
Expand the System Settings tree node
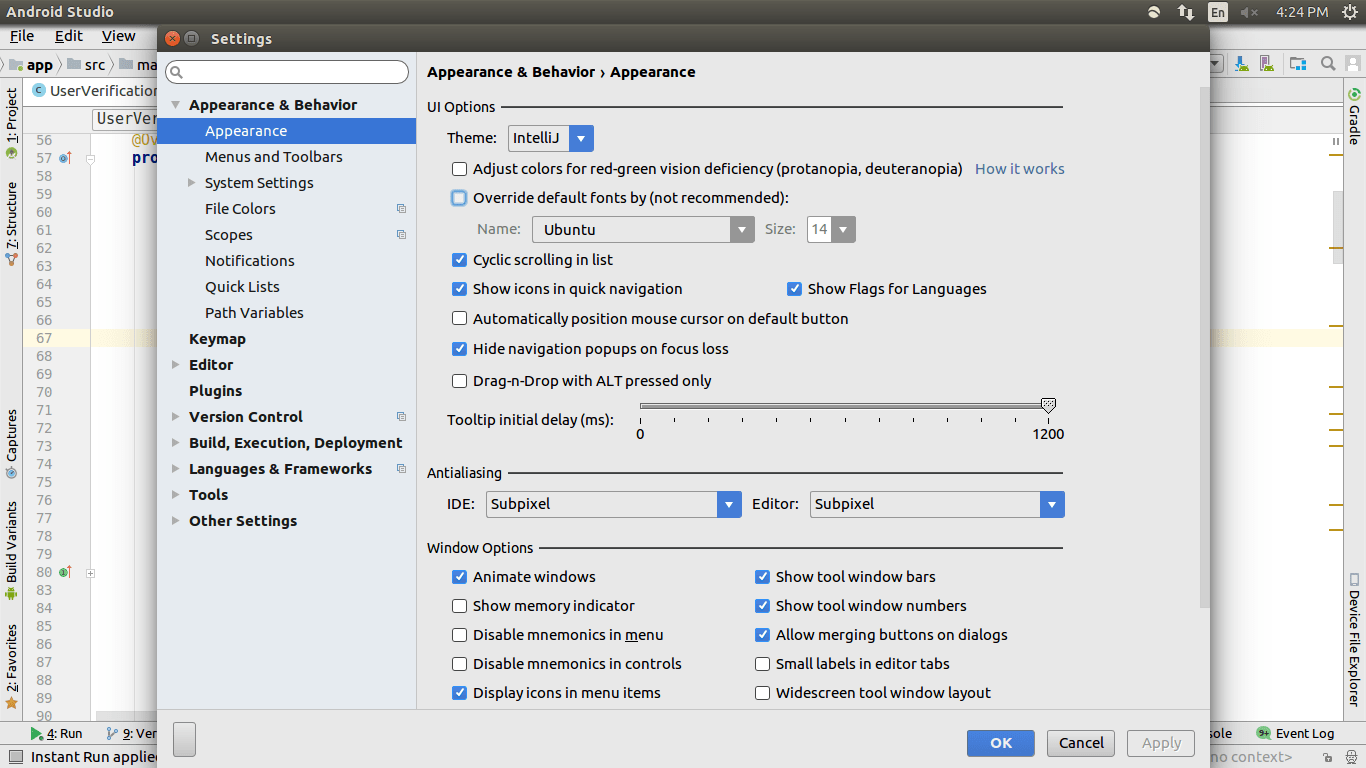click(x=191, y=183)
